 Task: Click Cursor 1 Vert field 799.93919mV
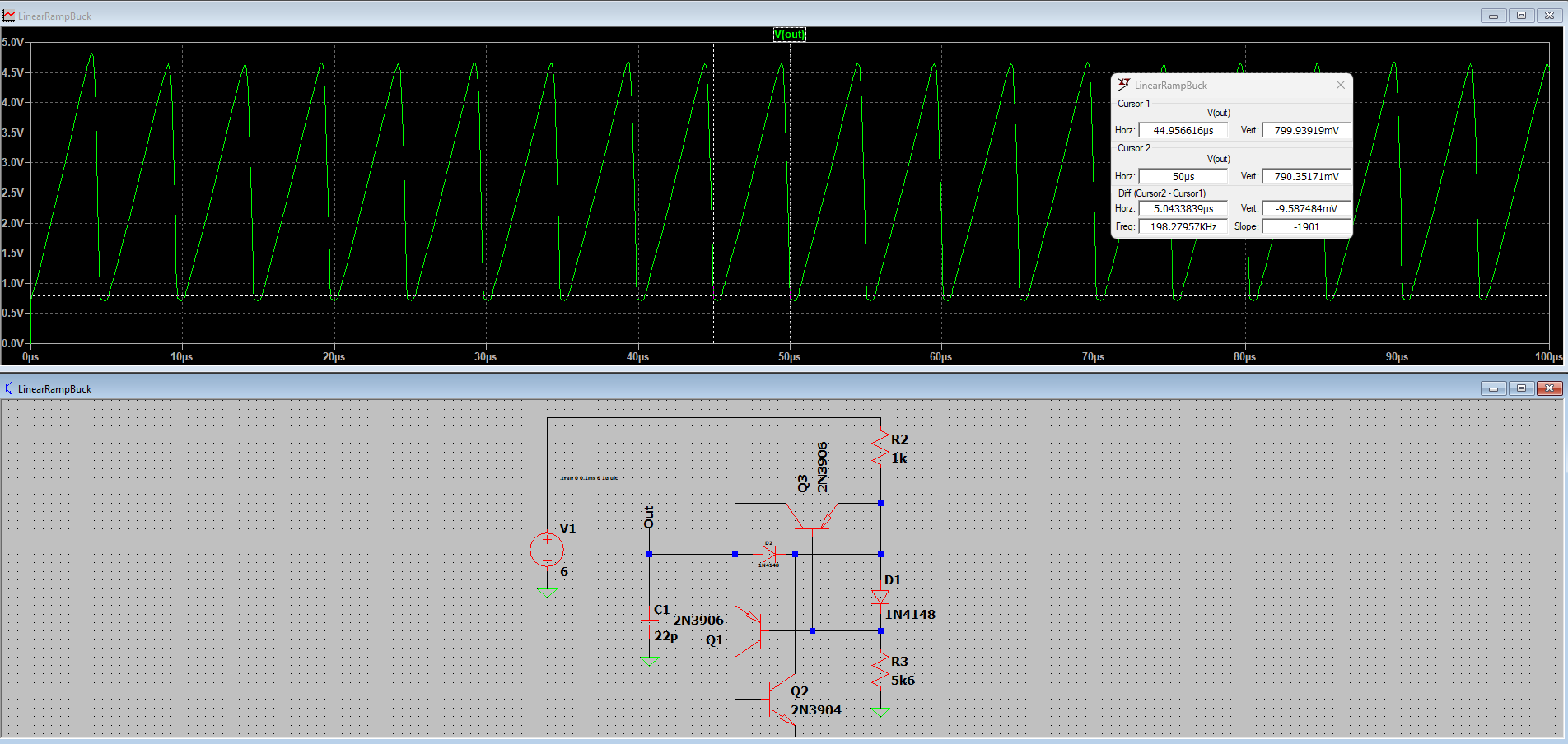coord(1306,130)
